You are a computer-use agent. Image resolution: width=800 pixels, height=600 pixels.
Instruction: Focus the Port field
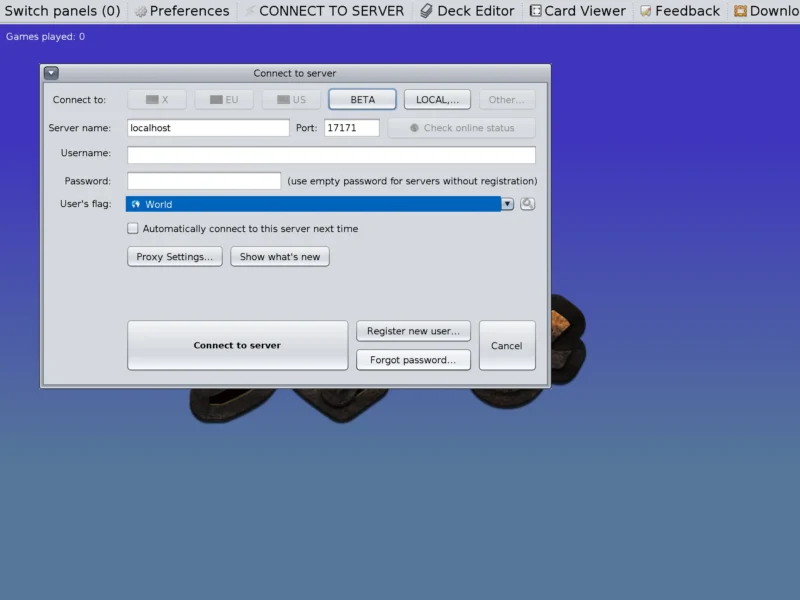click(x=352, y=128)
